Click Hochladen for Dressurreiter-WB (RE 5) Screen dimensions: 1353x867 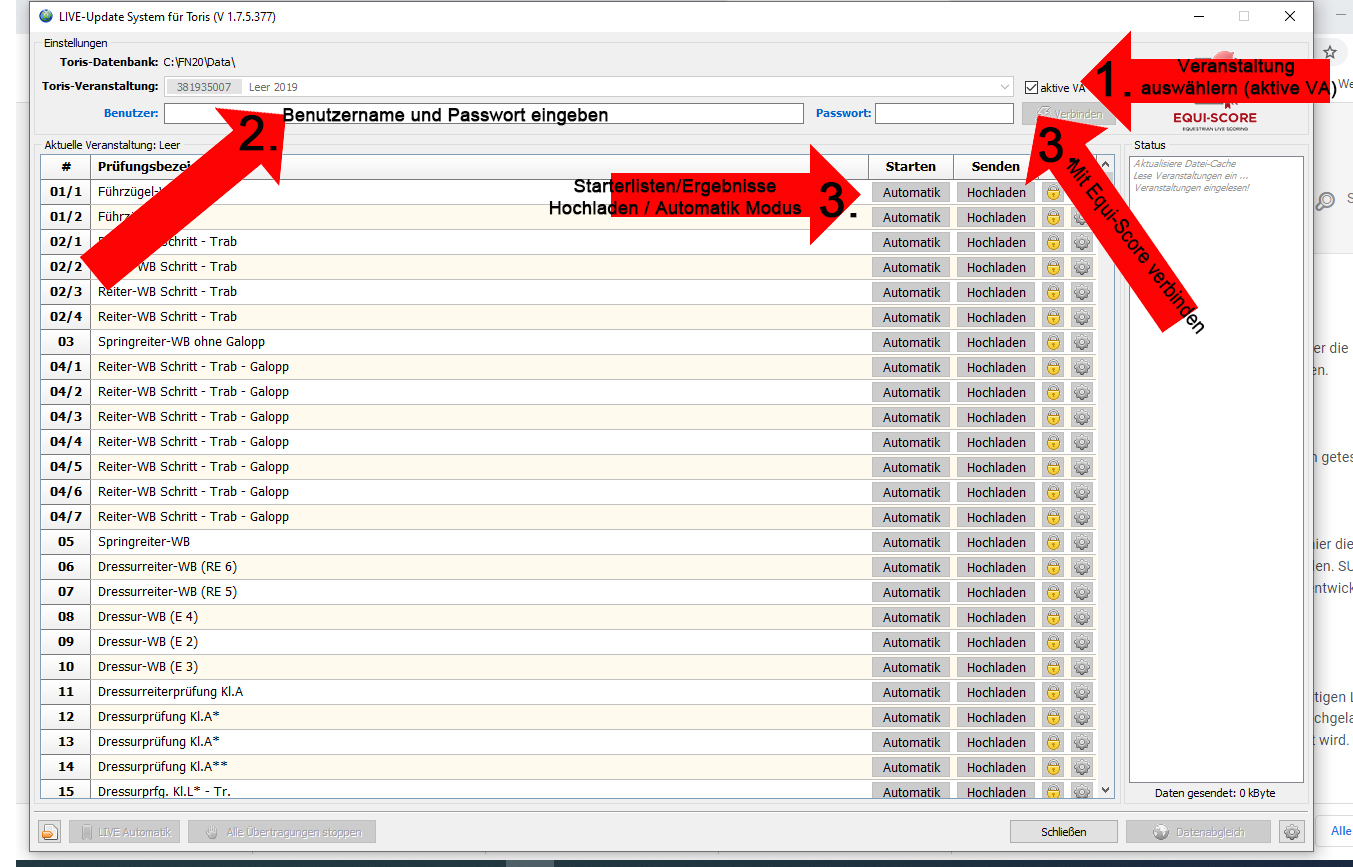click(x=996, y=592)
